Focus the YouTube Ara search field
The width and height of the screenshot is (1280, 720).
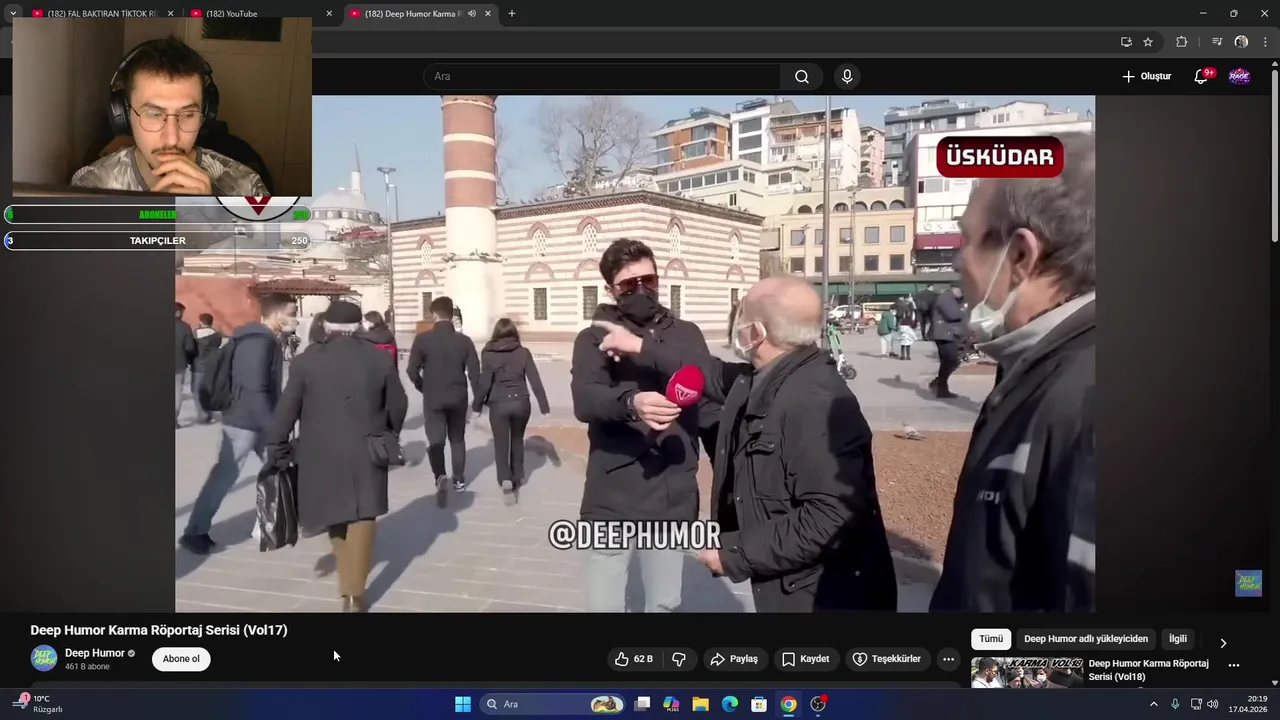[603, 77]
